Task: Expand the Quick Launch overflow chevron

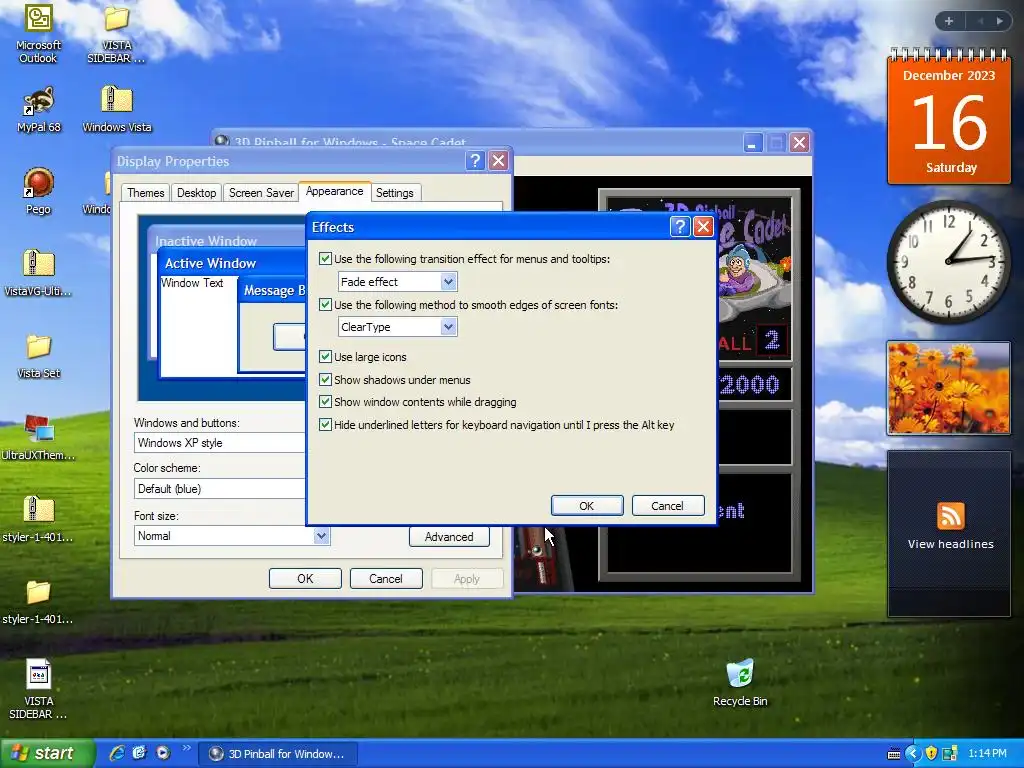Action: coord(187,748)
